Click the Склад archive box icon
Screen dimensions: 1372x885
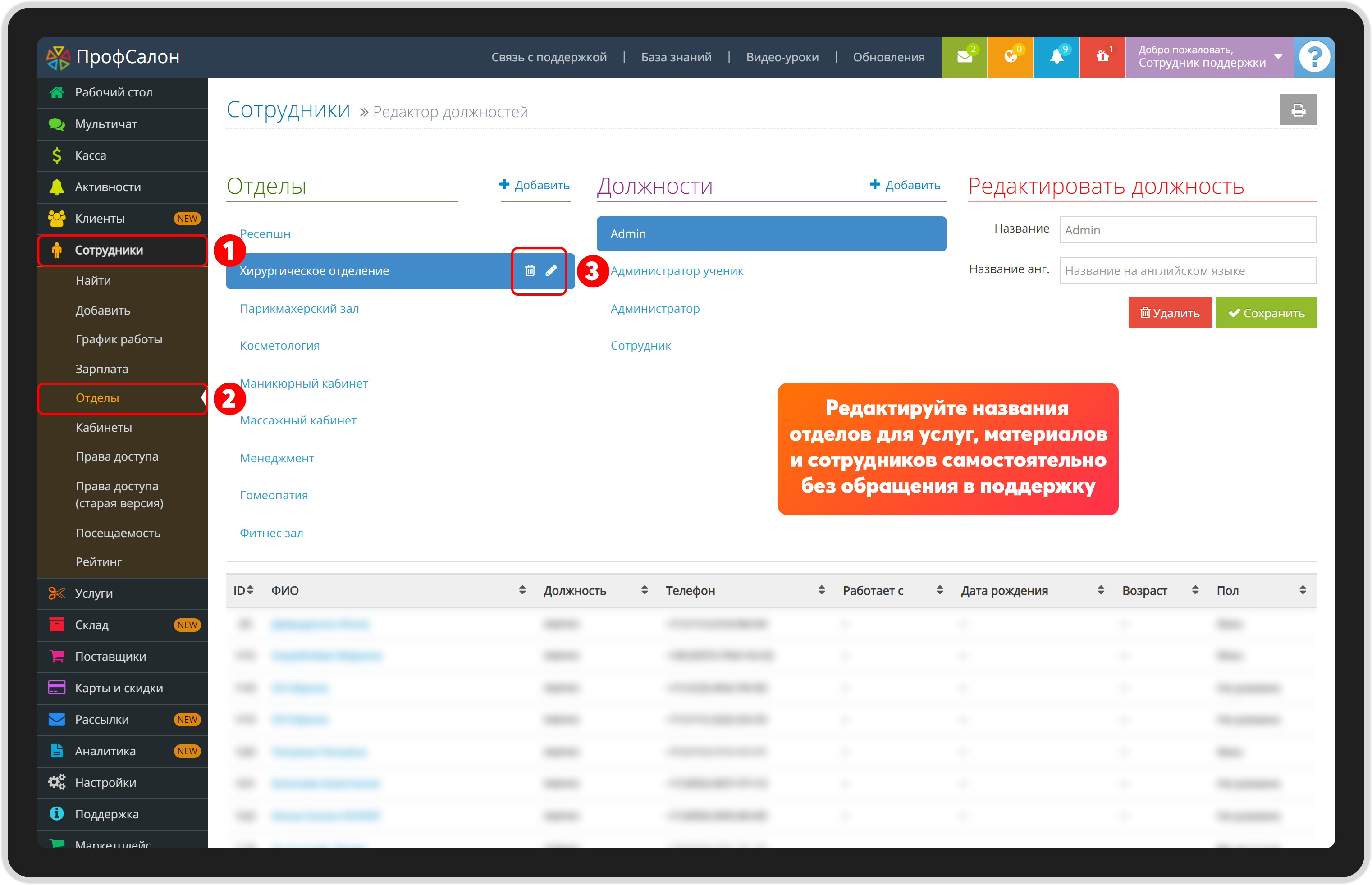[x=56, y=625]
